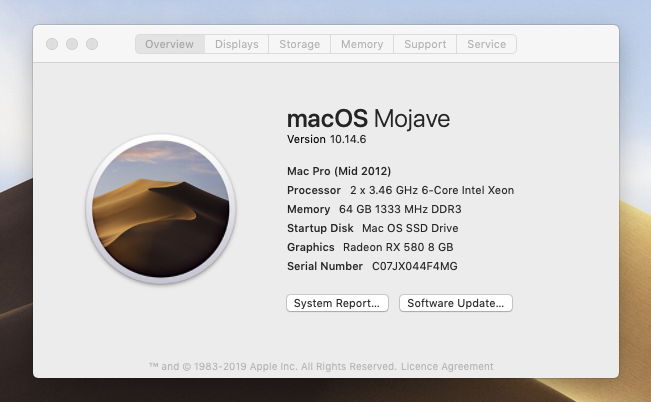Minimize the About This Mac window

pyautogui.click(x=72, y=44)
